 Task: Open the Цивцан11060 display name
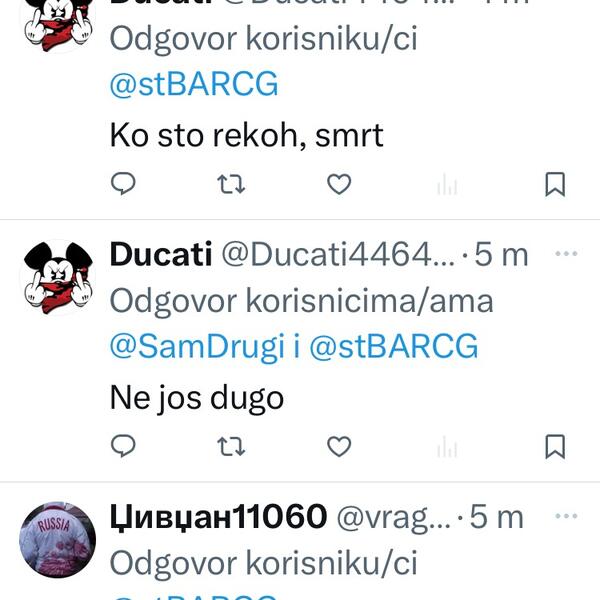(218, 517)
